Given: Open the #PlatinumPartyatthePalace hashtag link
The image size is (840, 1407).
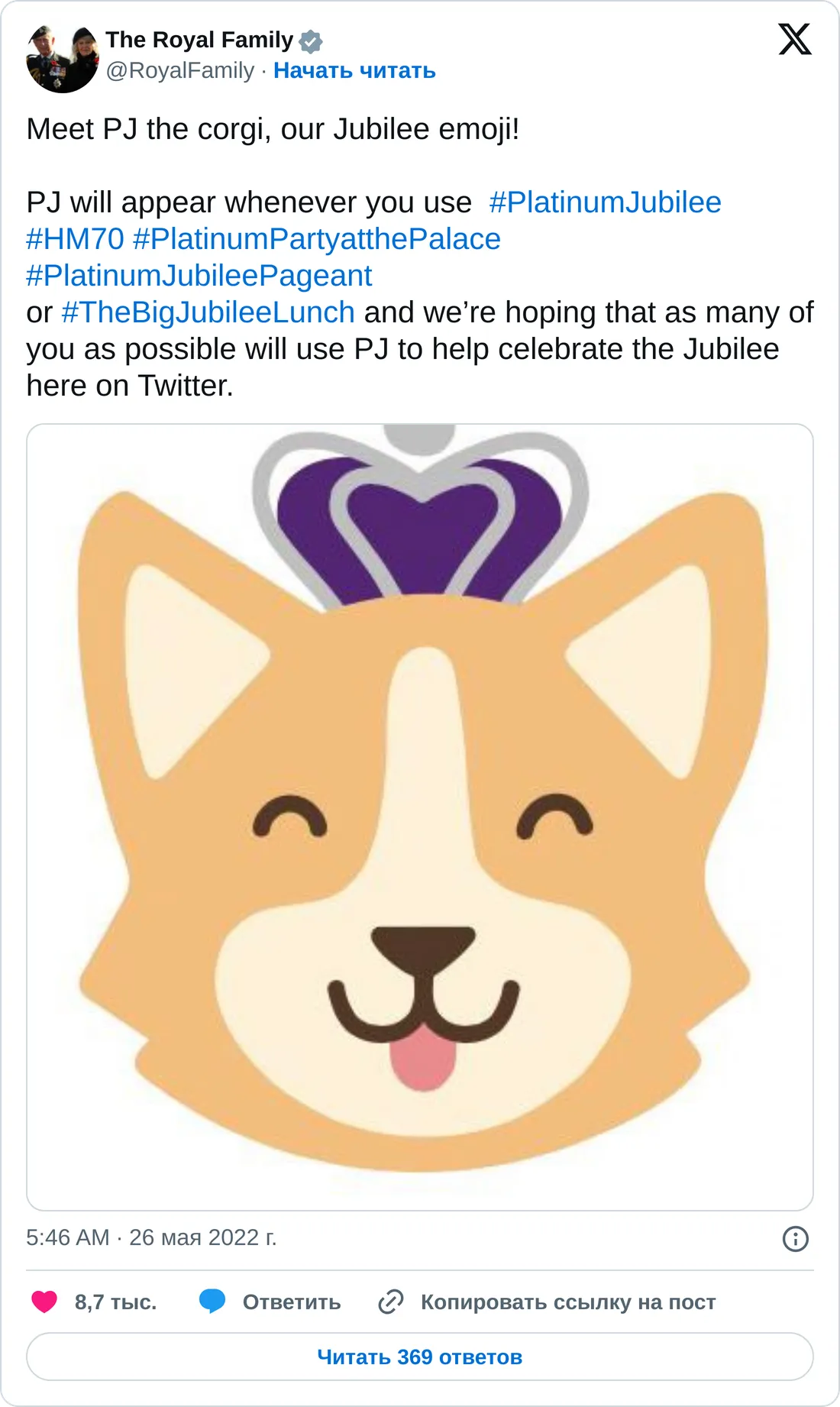Looking at the screenshot, I should click(x=317, y=239).
